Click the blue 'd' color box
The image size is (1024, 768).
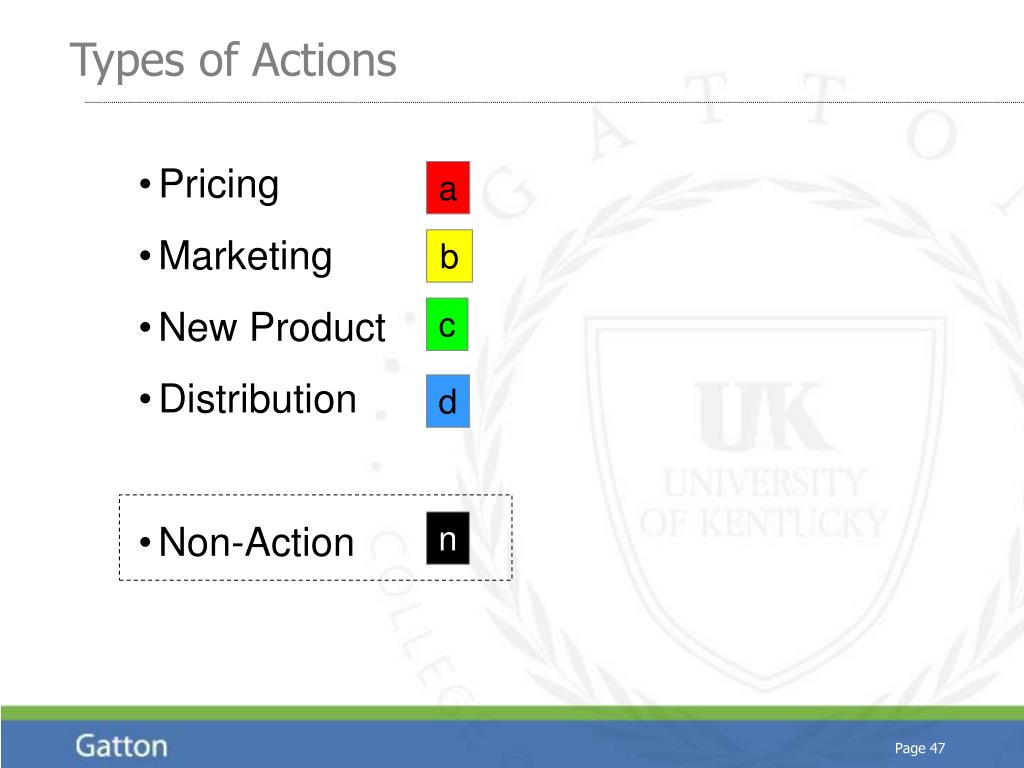pos(448,401)
